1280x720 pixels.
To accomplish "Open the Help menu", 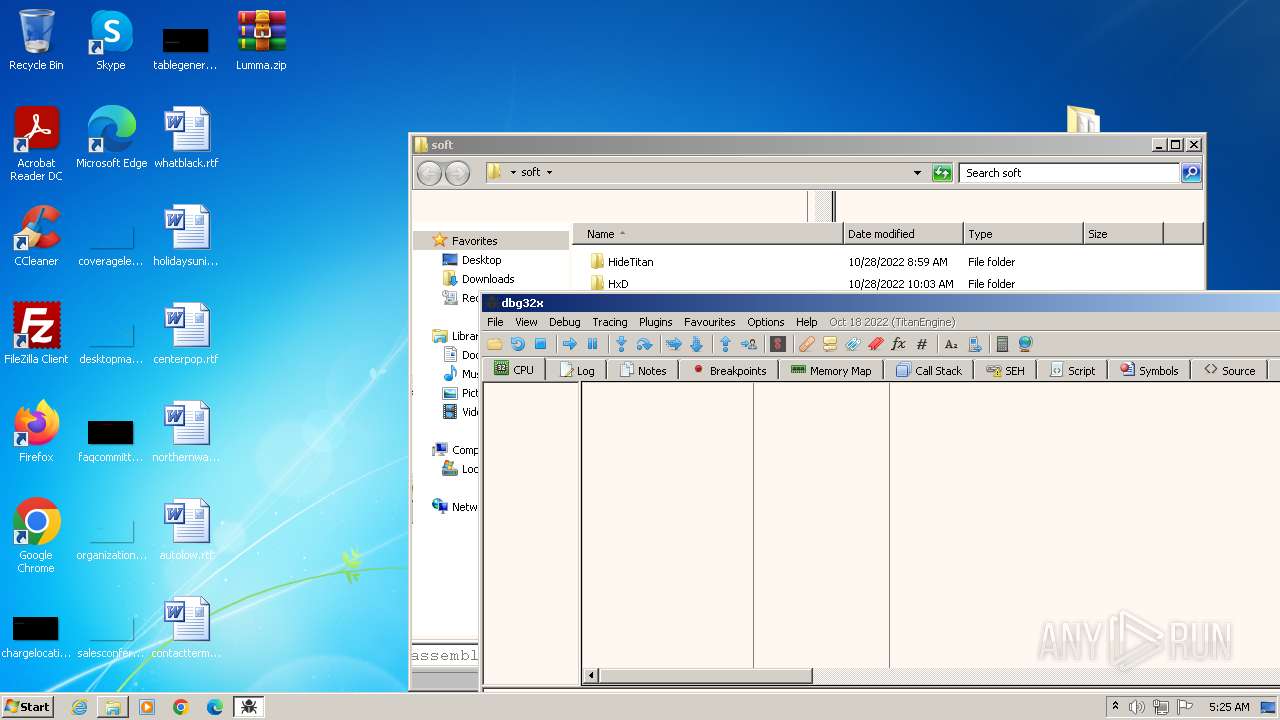I will pos(806,322).
